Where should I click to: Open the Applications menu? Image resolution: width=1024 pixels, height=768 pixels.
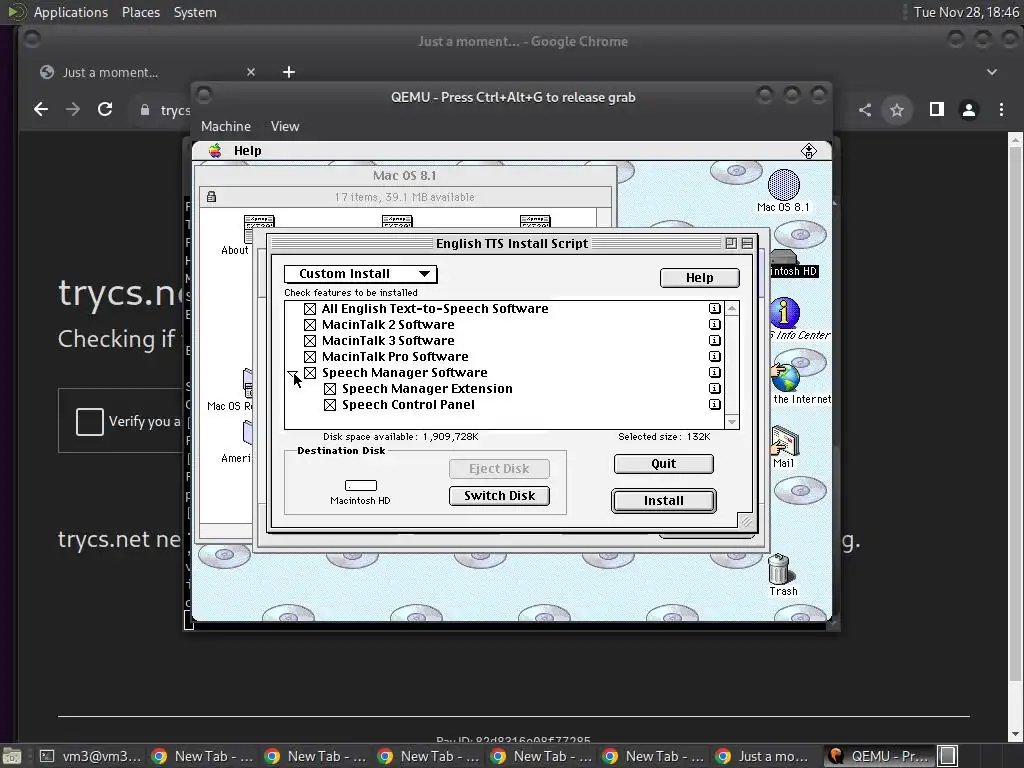(71, 12)
